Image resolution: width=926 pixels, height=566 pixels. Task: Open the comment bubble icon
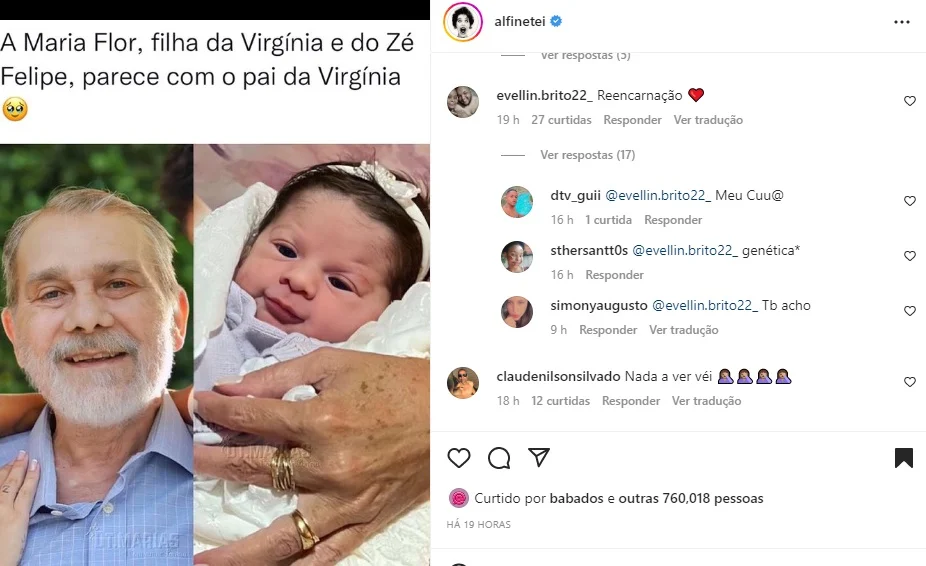(x=499, y=458)
